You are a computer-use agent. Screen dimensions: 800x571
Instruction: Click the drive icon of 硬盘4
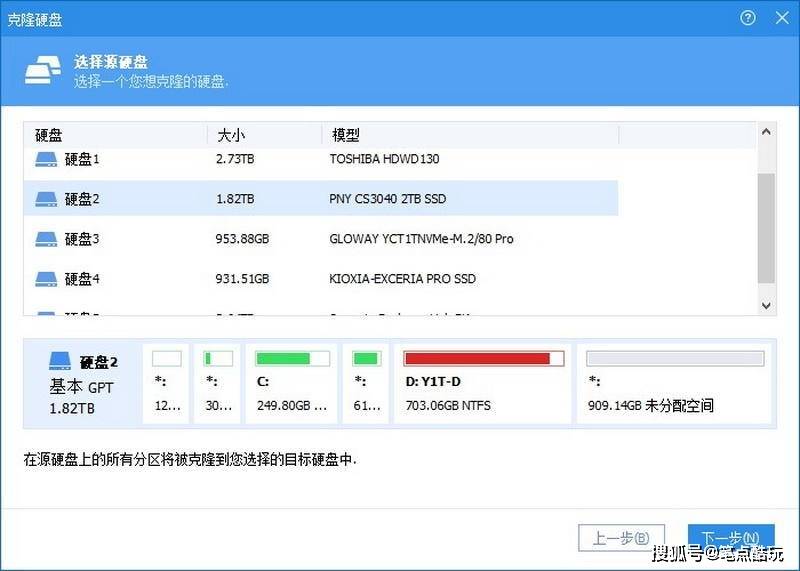tap(46, 279)
